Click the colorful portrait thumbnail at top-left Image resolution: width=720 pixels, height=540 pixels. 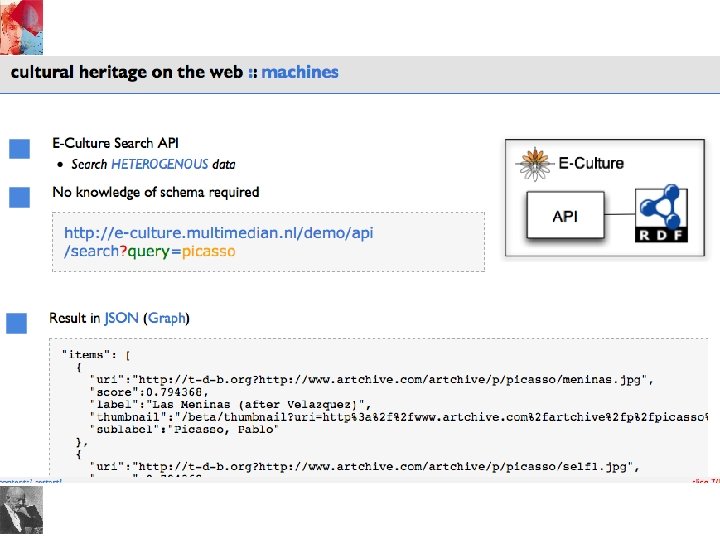pyautogui.click(x=22, y=27)
